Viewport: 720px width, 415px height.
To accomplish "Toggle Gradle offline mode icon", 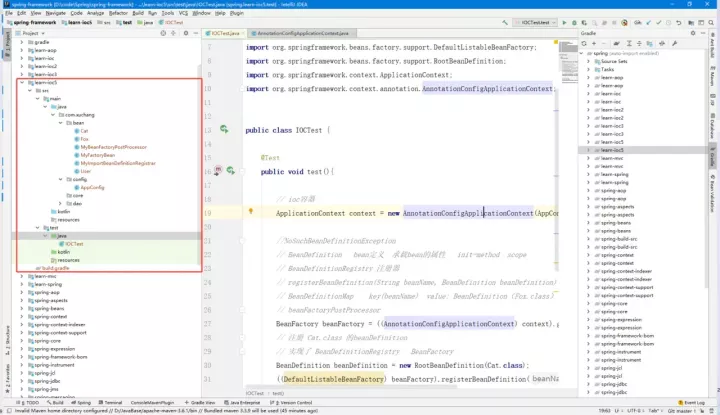I will tap(662, 44).
